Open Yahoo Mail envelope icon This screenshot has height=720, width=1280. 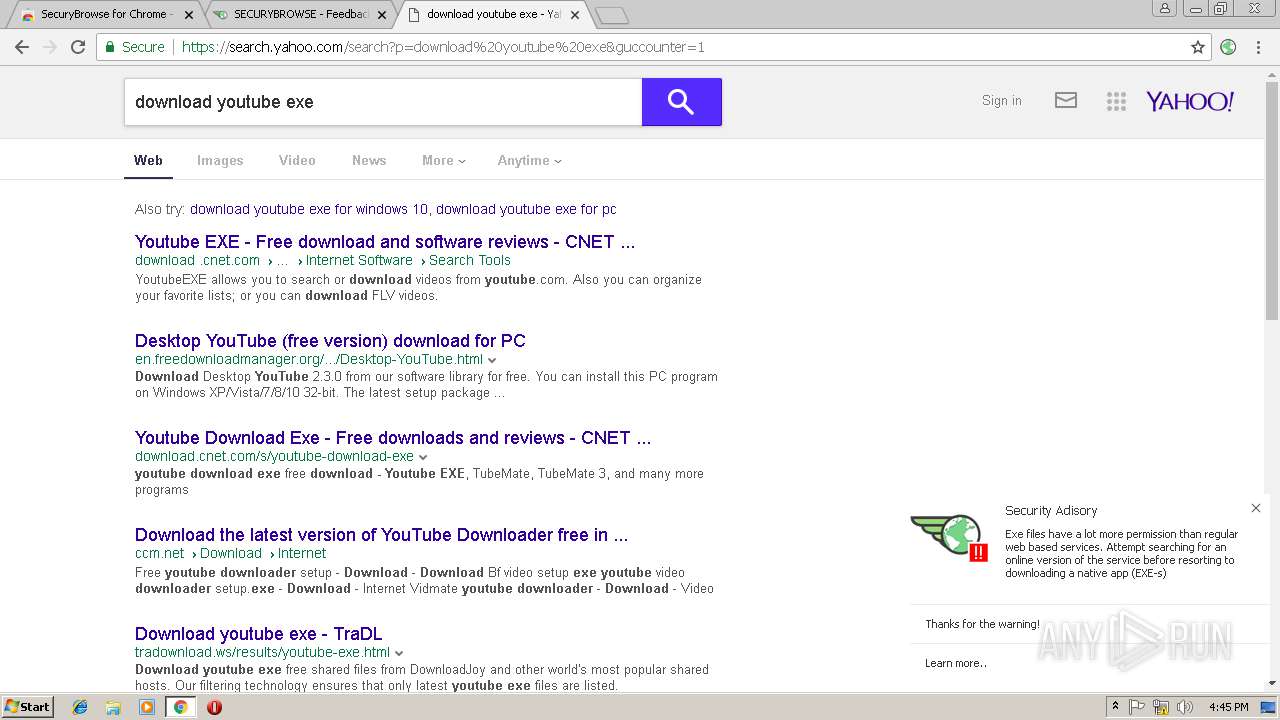1066,100
